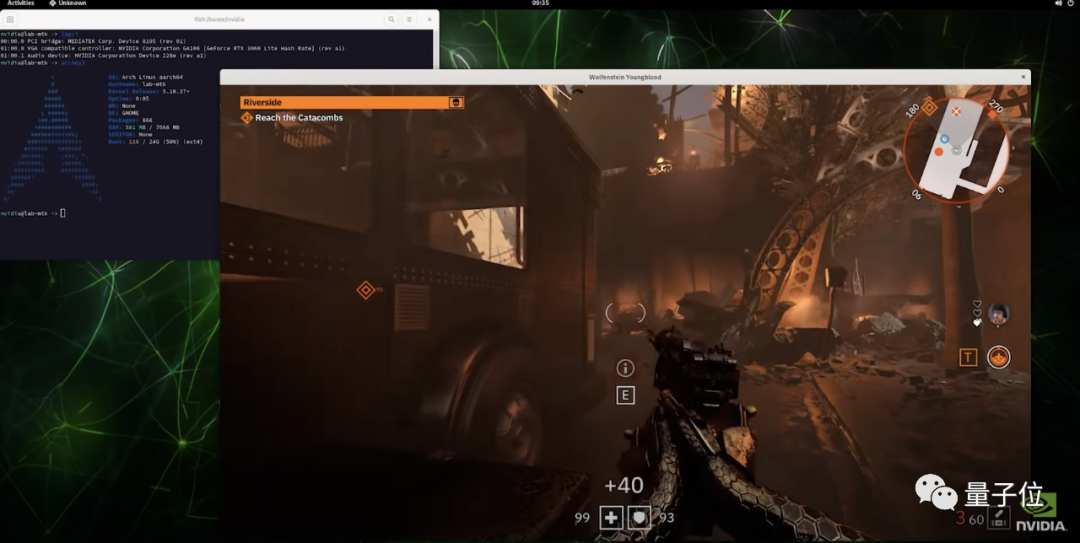Viewport: 1080px width, 543px height.
Task: Click the orange waypoint diamond marker on truck
Action: 366,290
